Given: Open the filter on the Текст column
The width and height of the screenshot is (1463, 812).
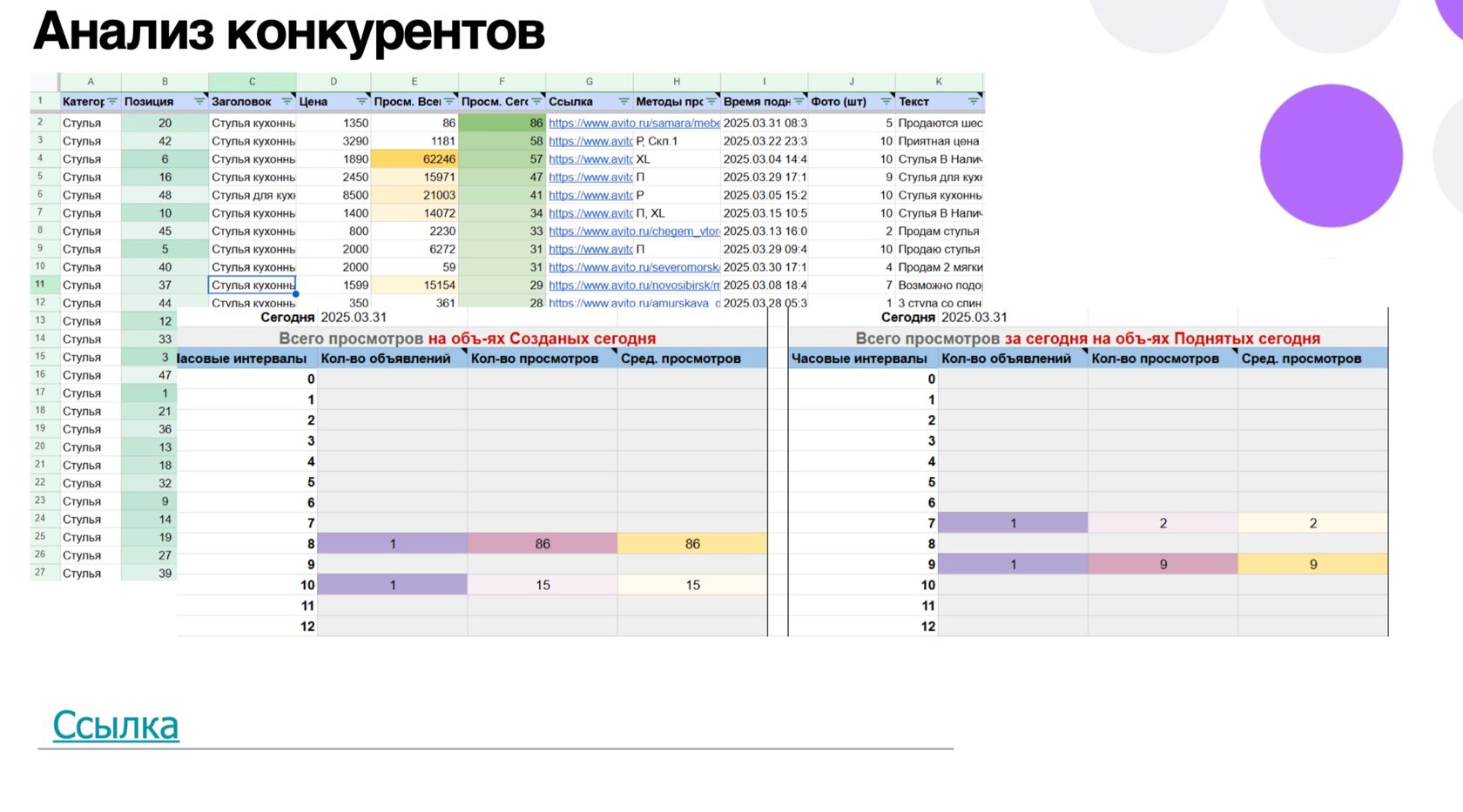Looking at the screenshot, I should 974,102.
